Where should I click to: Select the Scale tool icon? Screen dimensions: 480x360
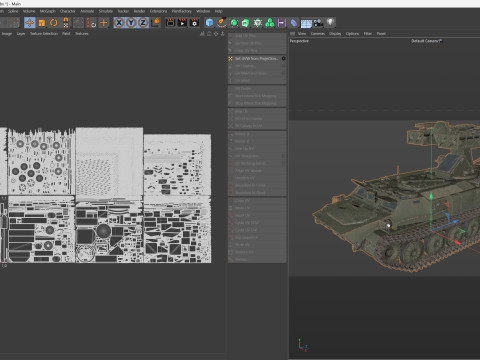(42, 23)
